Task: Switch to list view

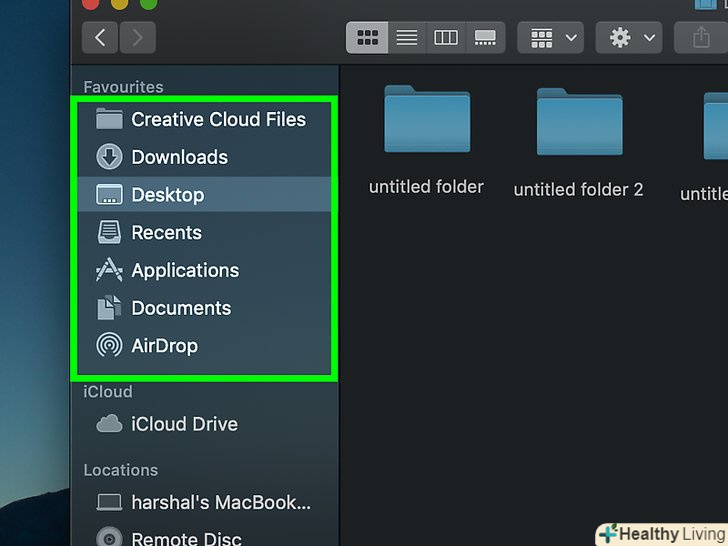Action: [x=407, y=38]
